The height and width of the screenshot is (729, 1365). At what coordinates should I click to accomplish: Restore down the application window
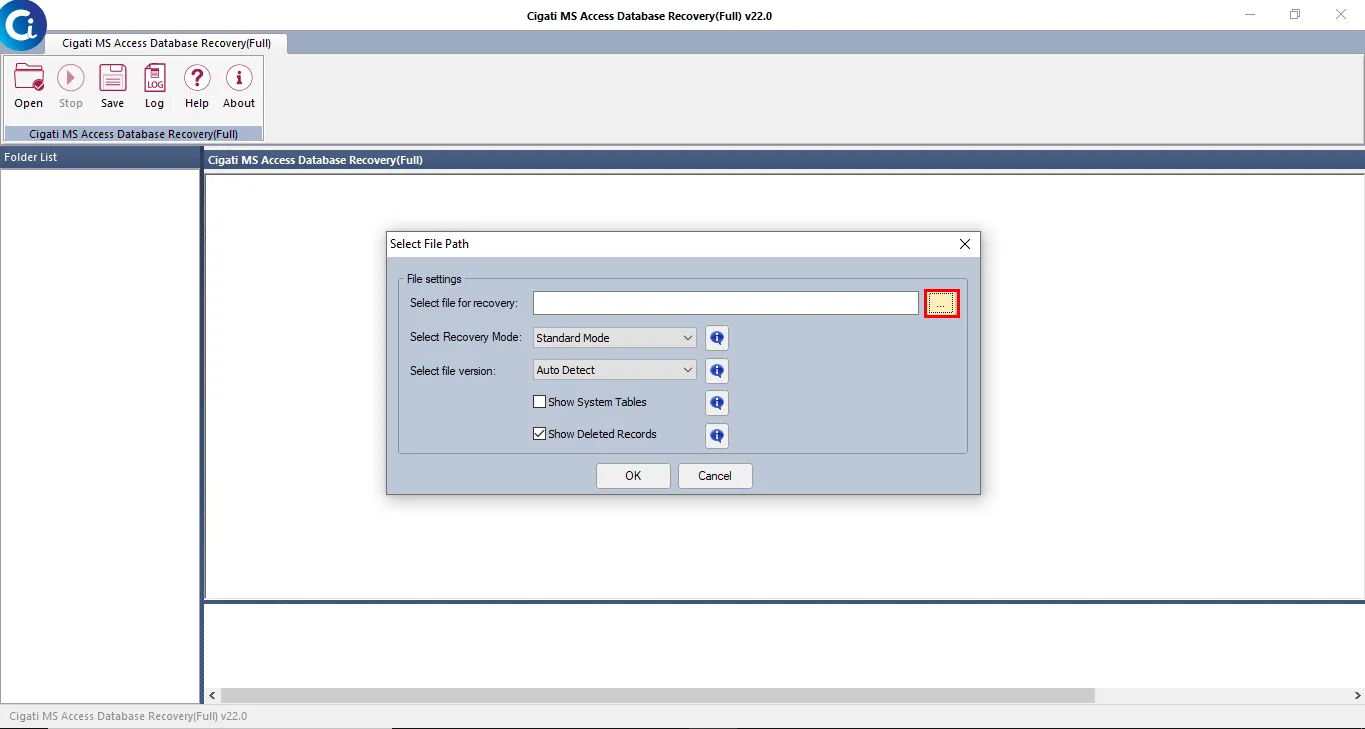click(1295, 15)
